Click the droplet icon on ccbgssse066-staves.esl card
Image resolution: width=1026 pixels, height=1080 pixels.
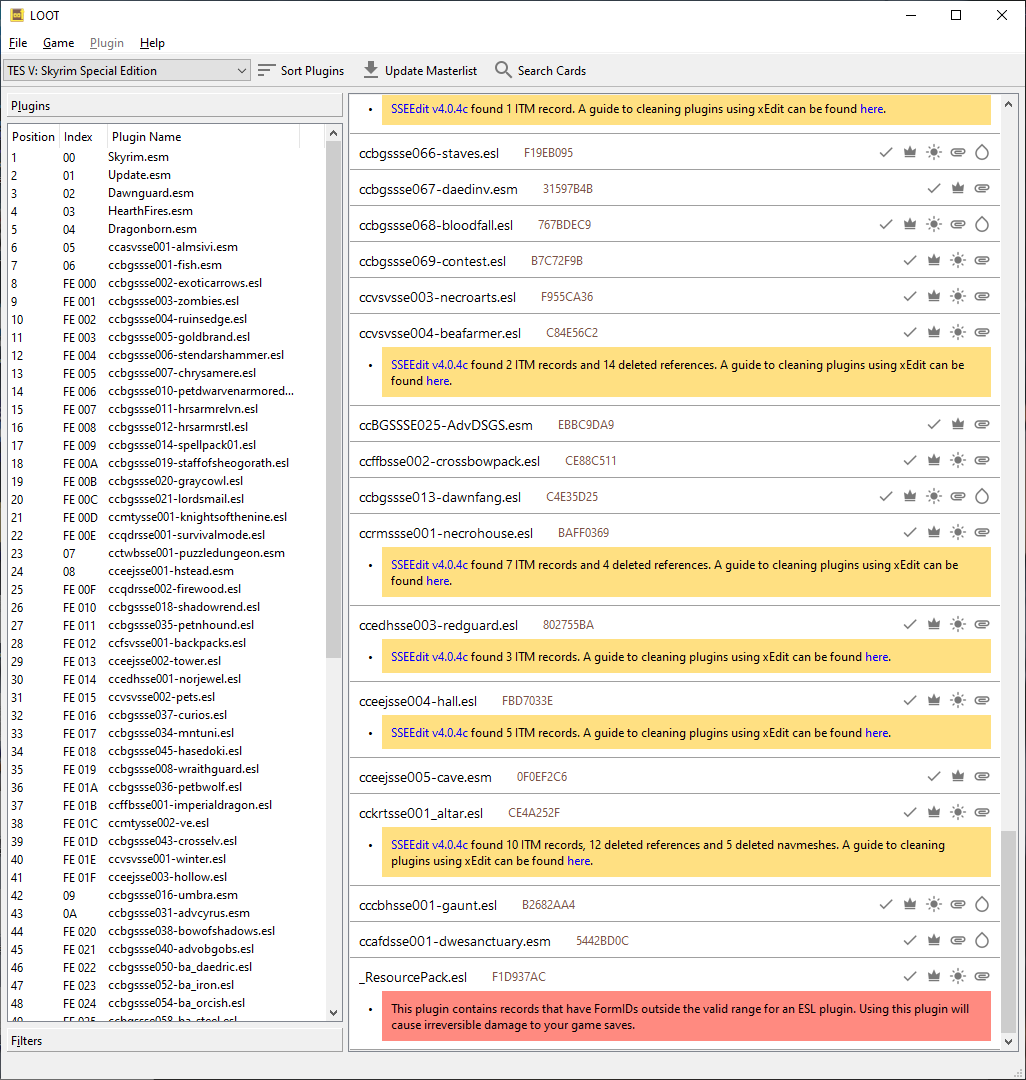(x=981, y=153)
